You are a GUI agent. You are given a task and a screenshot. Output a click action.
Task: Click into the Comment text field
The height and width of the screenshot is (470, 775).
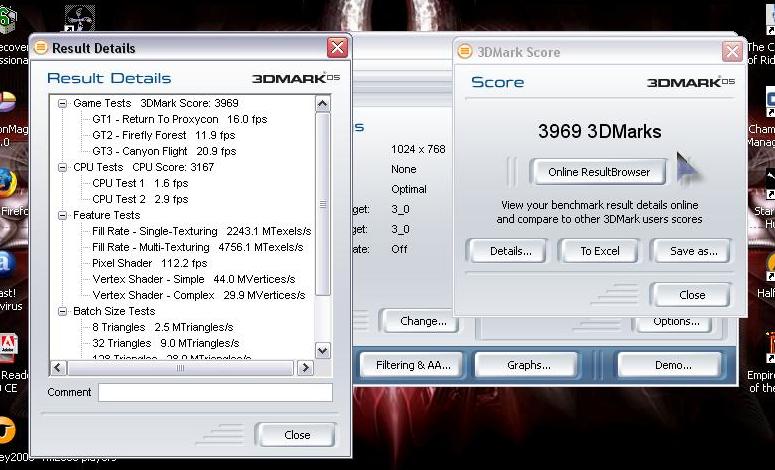pyautogui.click(x=214, y=392)
